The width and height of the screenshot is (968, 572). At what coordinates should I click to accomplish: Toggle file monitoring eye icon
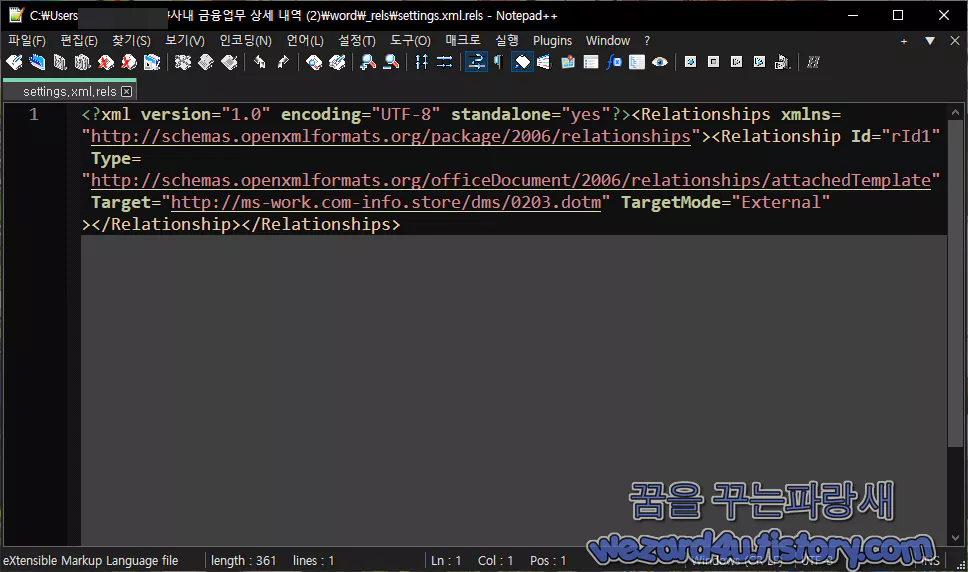point(660,62)
